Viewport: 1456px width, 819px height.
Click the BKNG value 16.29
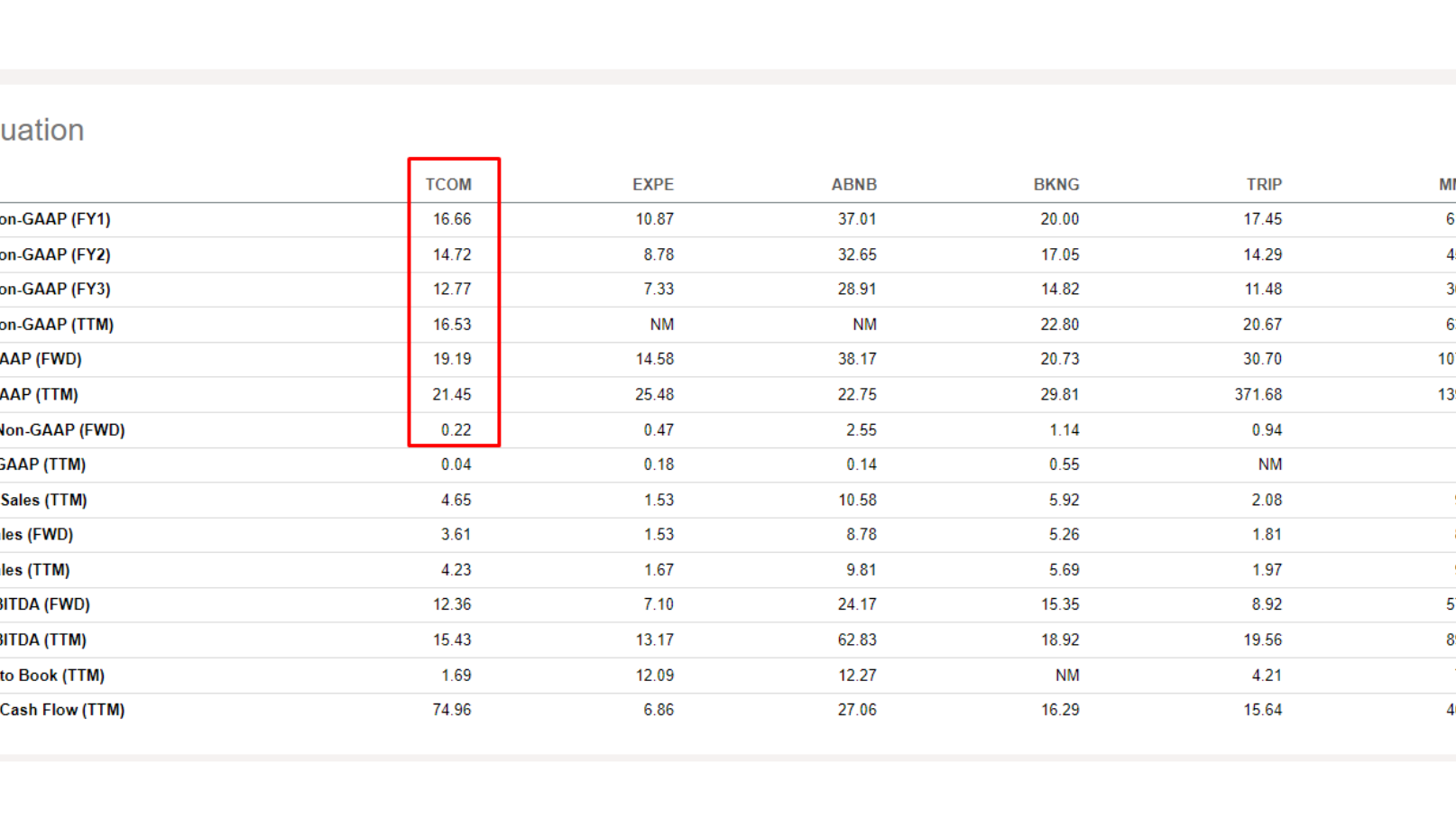pos(1060,710)
